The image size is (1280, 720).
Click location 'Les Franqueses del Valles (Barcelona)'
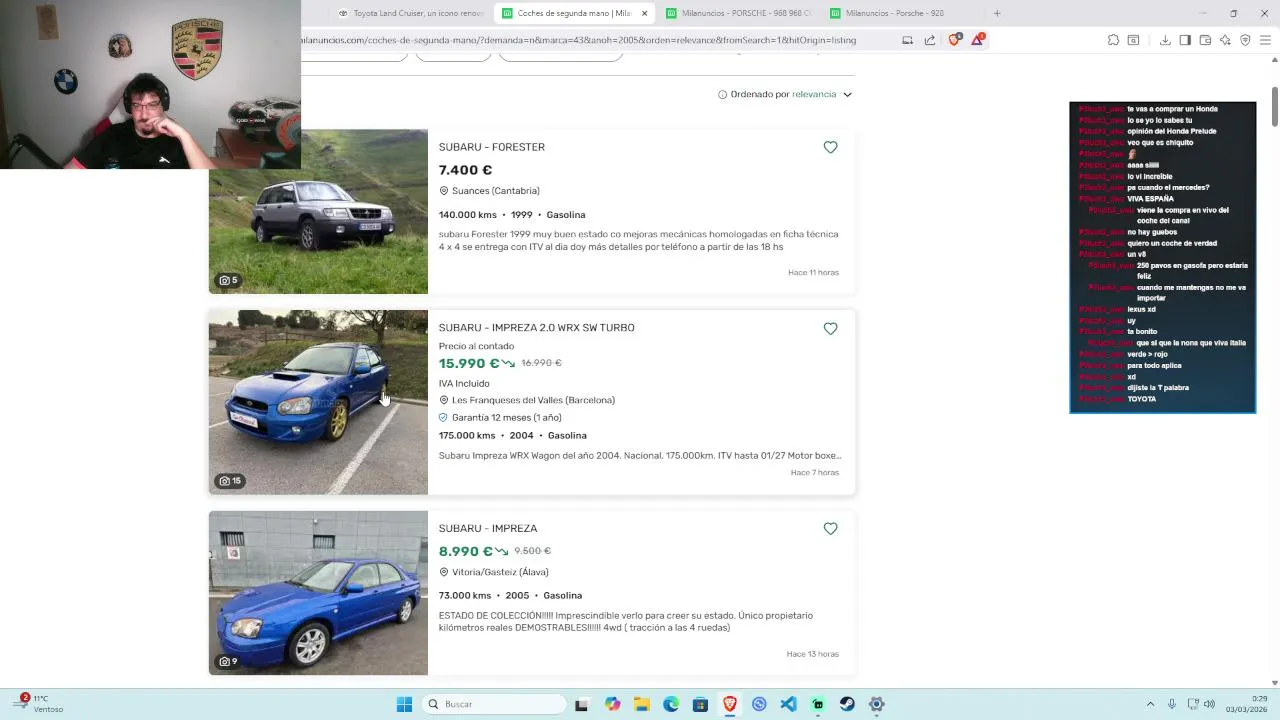533,400
